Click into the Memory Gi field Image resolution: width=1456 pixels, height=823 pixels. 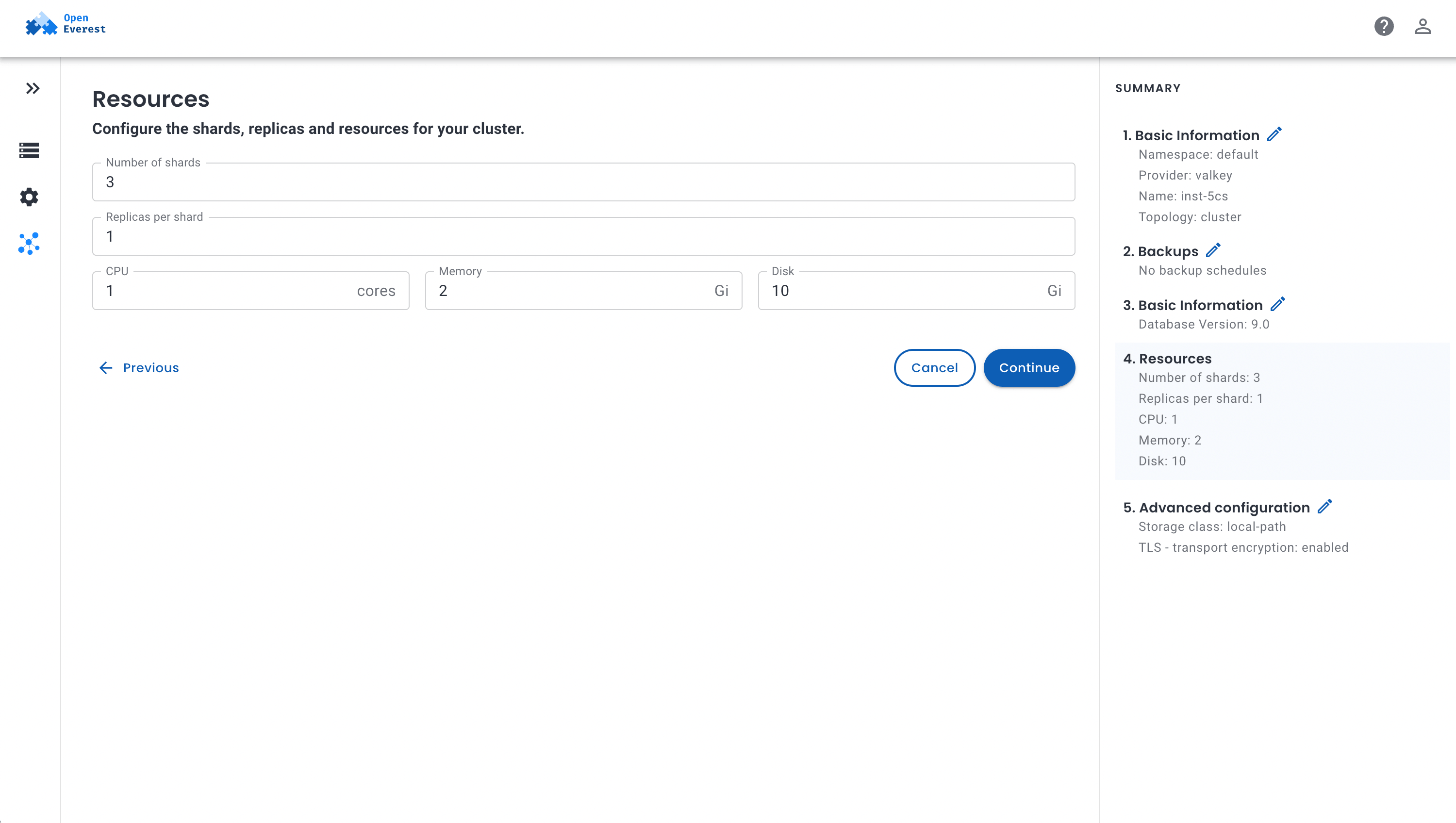point(583,291)
